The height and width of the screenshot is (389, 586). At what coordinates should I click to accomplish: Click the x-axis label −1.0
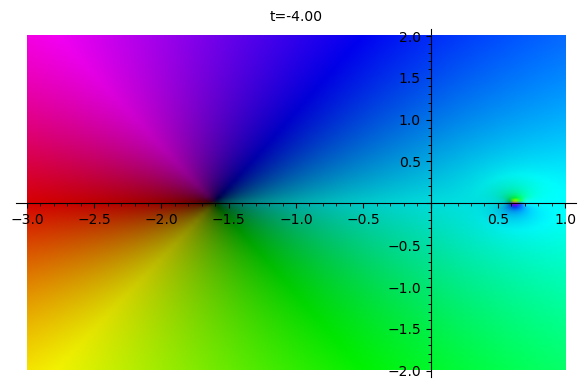point(296,219)
